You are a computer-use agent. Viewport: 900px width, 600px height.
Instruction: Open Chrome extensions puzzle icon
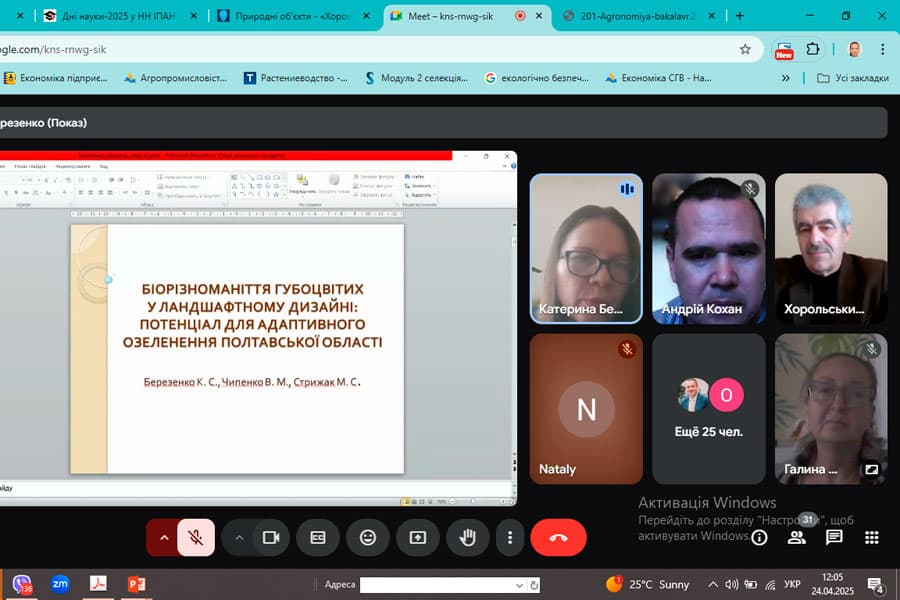[812, 49]
